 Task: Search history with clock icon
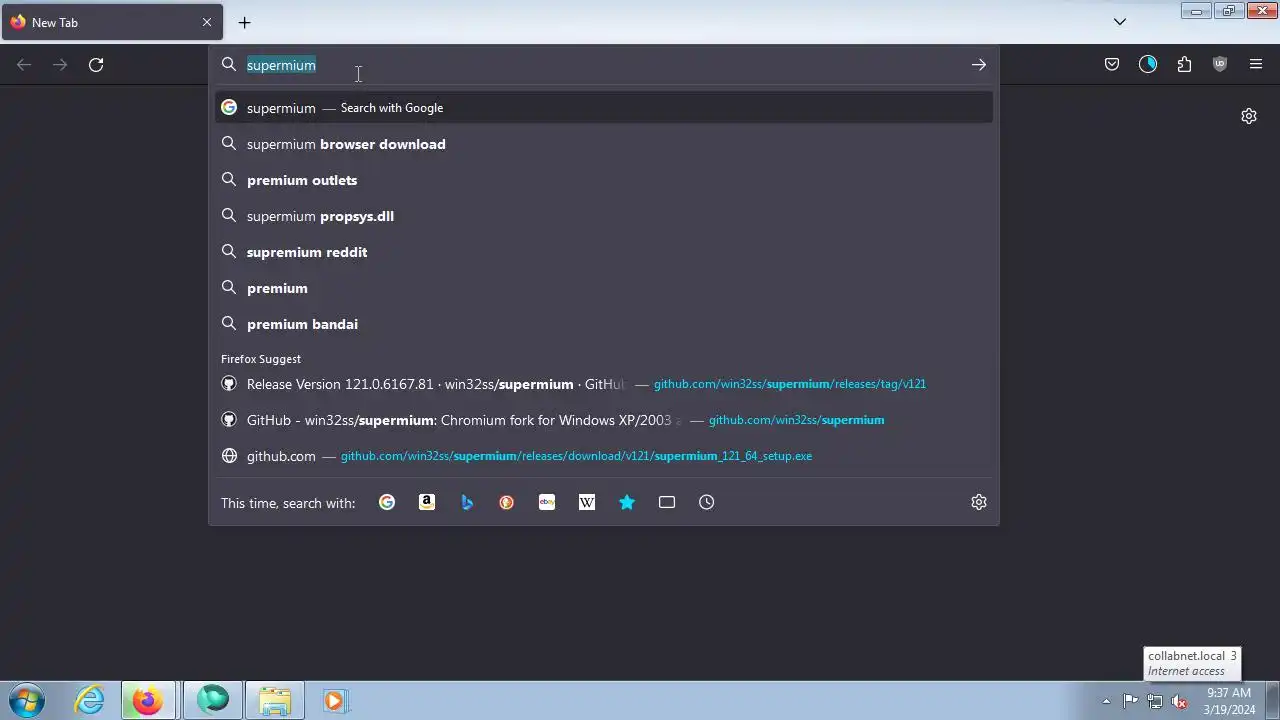707,503
